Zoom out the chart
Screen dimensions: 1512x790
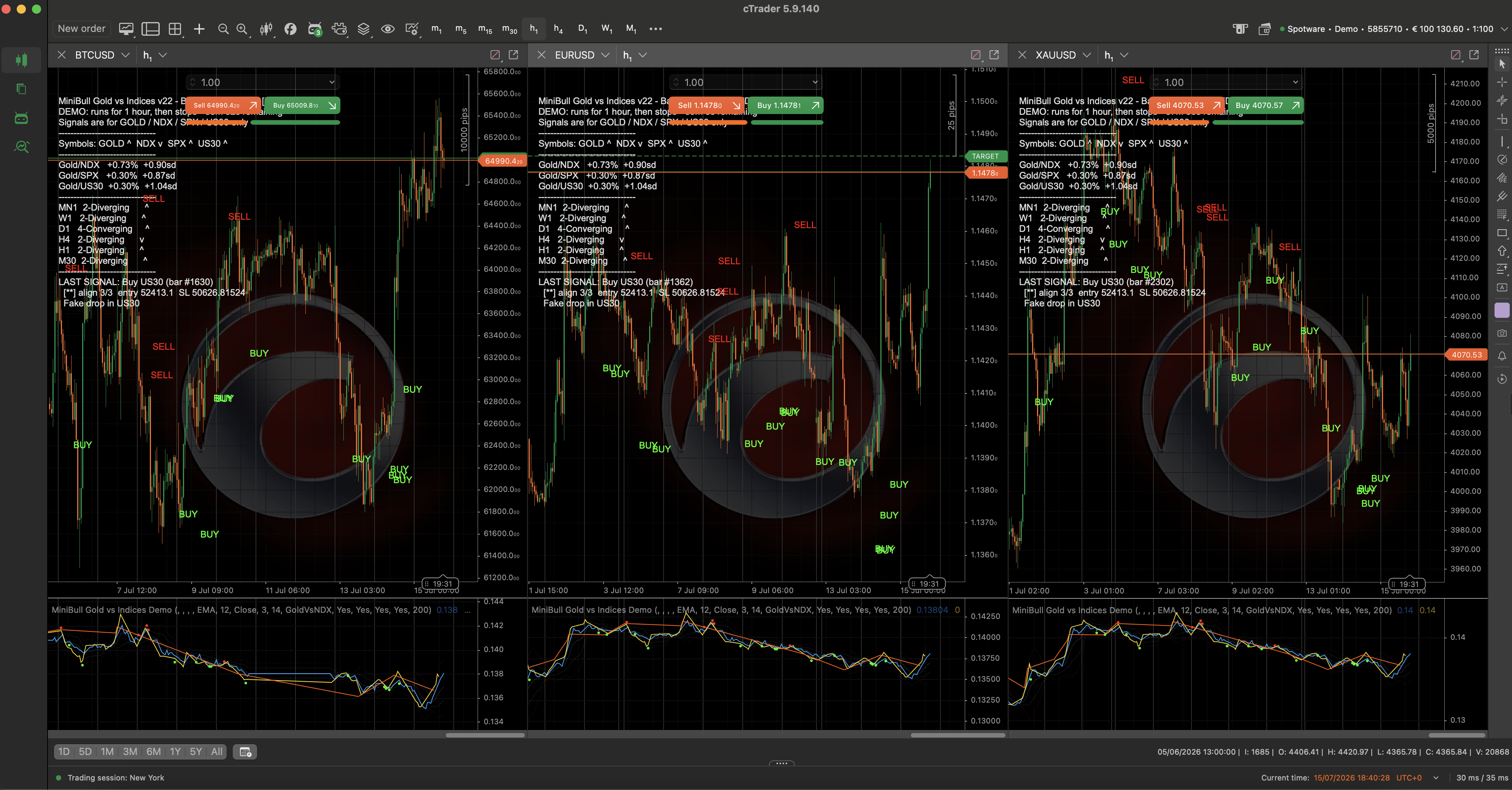(223, 29)
